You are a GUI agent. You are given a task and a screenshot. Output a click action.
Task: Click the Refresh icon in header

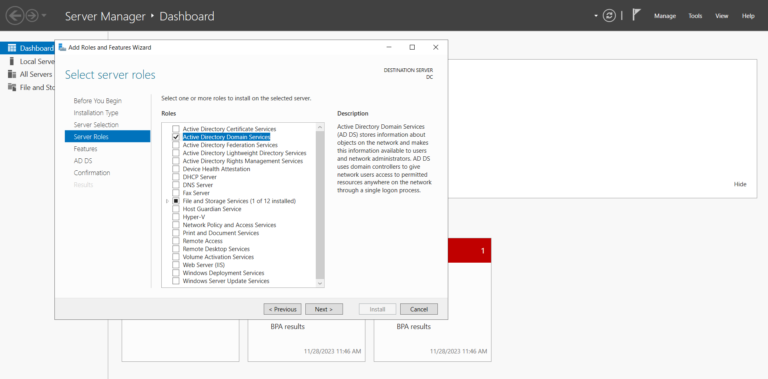pyautogui.click(x=609, y=16)
